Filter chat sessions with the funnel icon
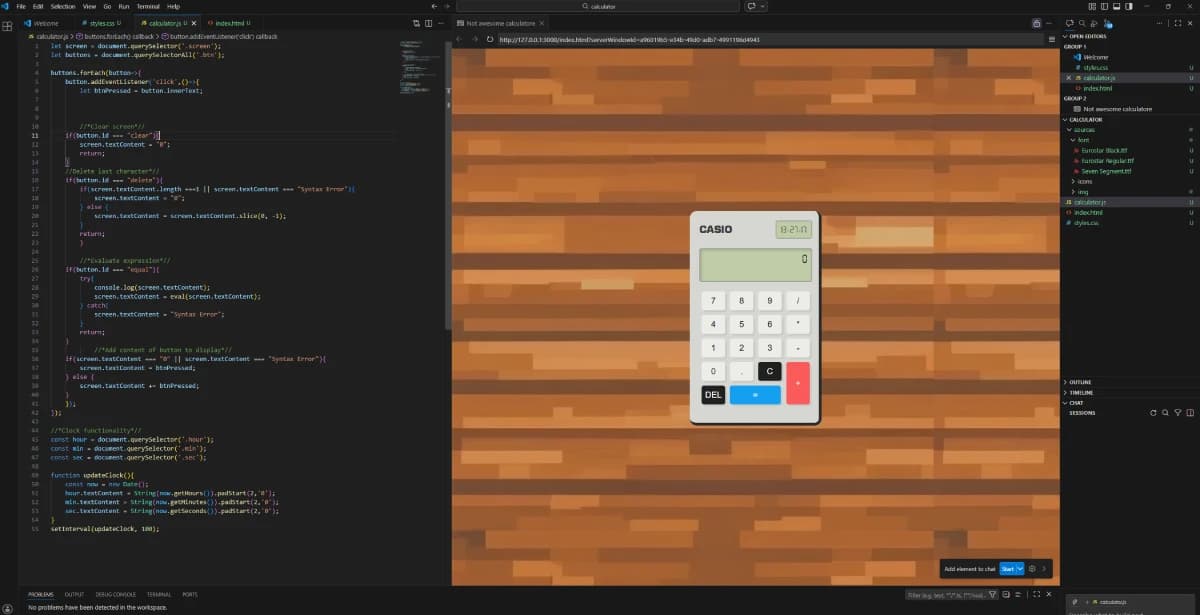1200x615 pixels. 1177,412
